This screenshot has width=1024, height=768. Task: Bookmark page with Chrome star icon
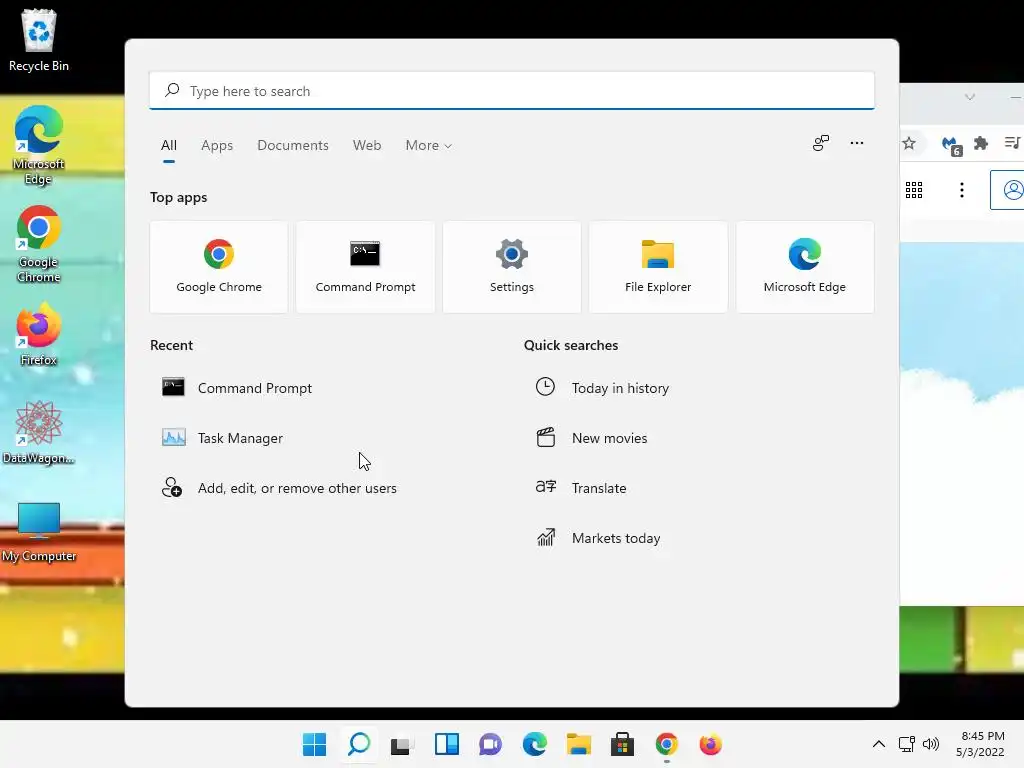pyautogui.click(x=909, y=143)
